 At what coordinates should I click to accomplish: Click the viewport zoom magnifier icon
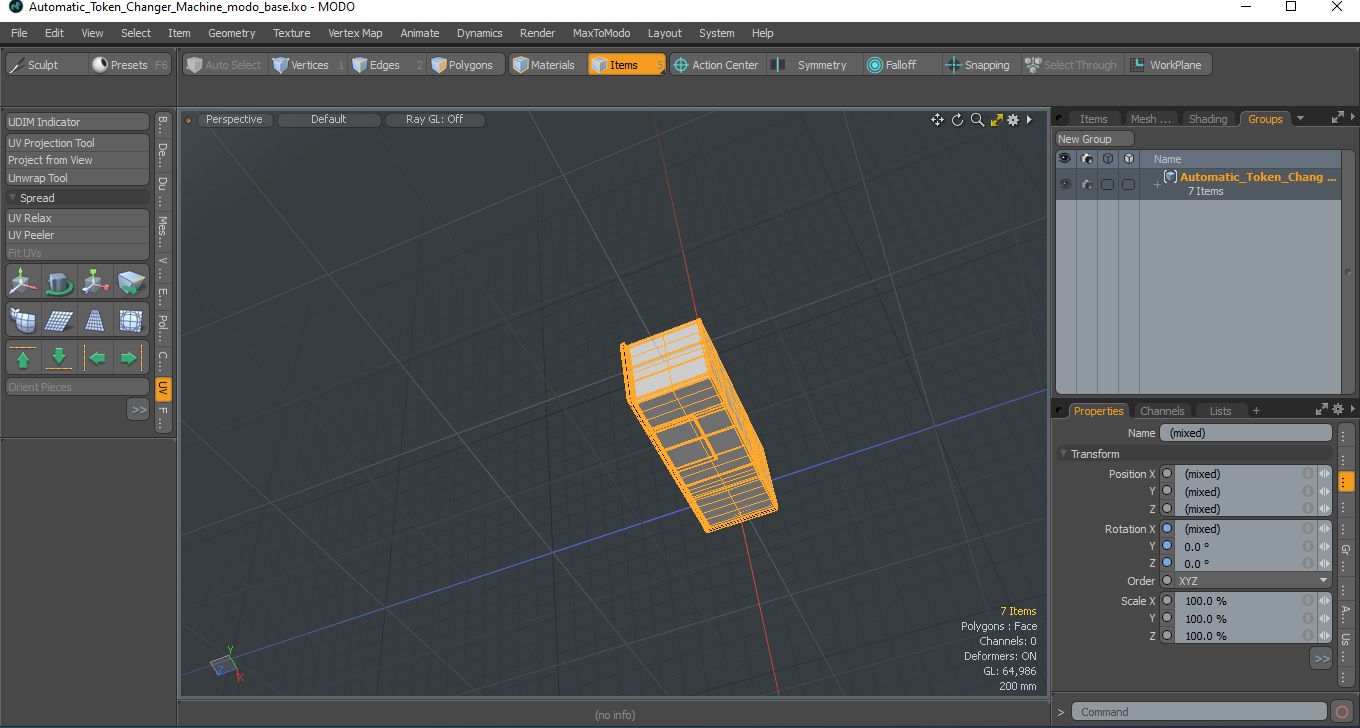977,120
